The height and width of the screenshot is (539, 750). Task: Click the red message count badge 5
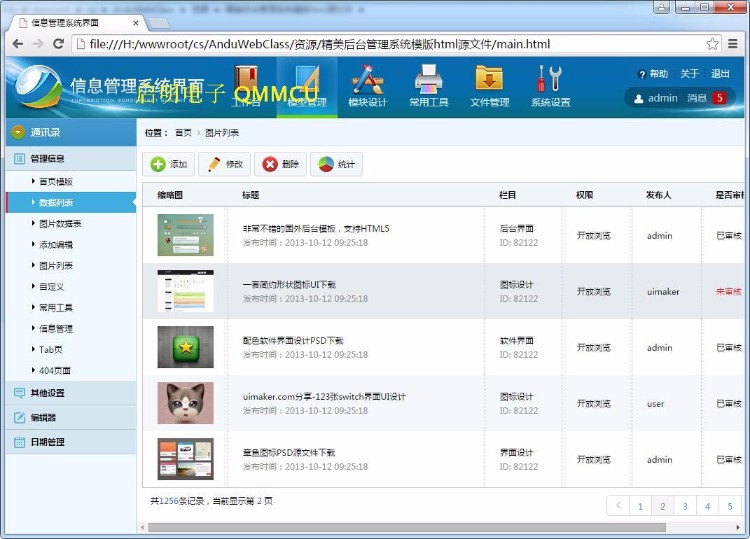(719, 98)
